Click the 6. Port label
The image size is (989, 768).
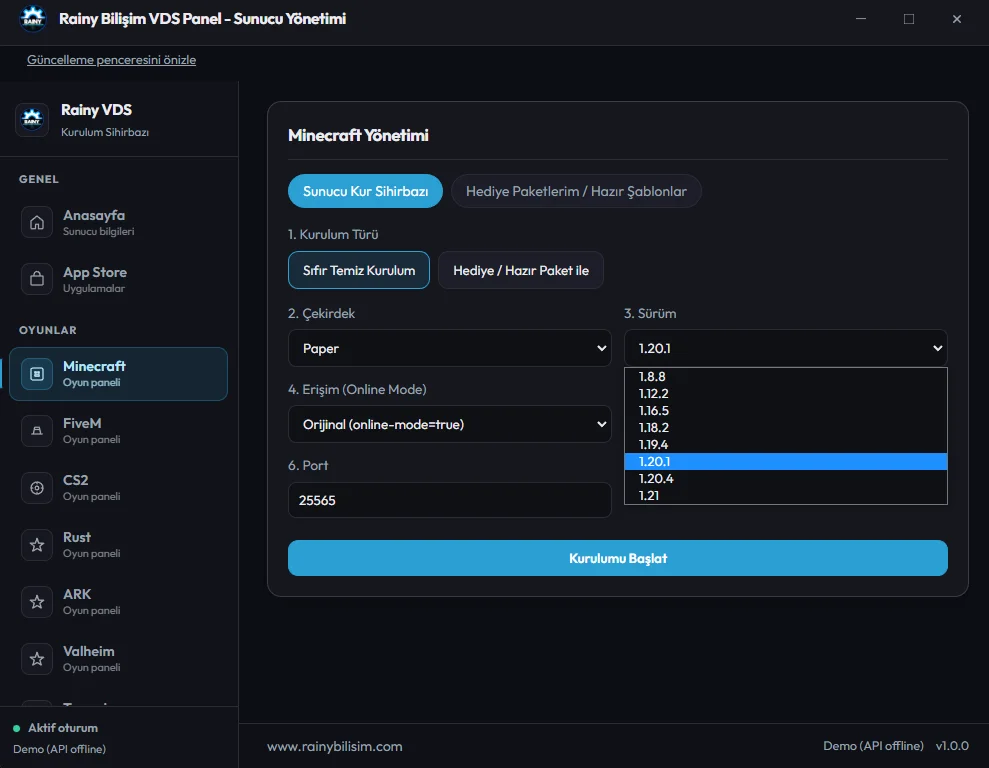[308, 465]
